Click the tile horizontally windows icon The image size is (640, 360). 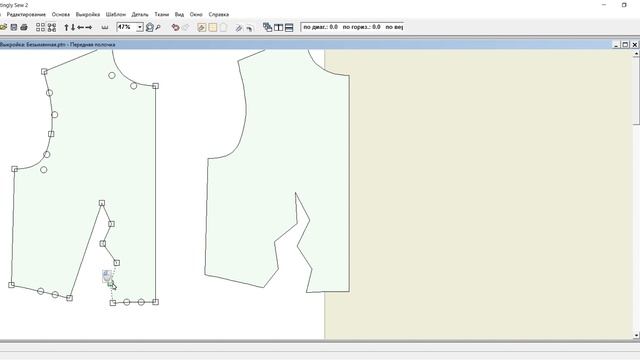[289, 27]
